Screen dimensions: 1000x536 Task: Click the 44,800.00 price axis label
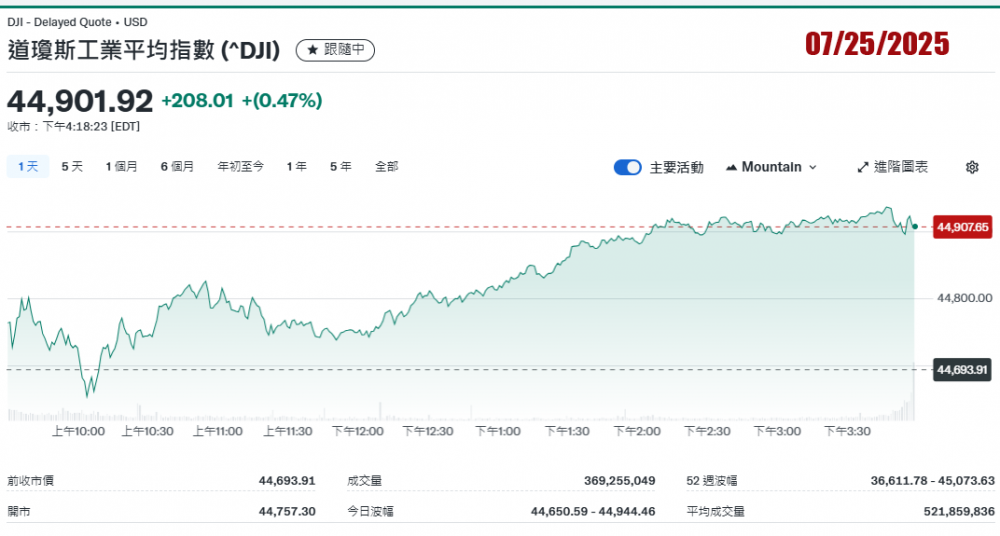[x=964, y=298]
